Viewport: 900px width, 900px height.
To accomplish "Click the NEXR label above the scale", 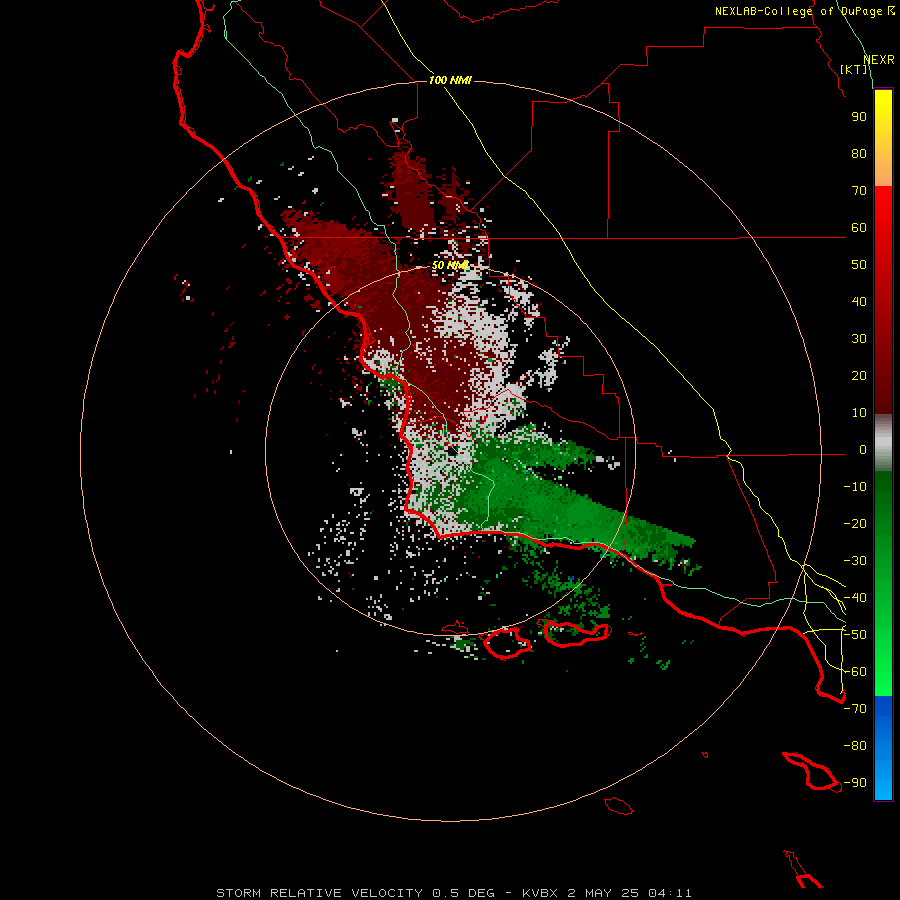I will point(878,60).
